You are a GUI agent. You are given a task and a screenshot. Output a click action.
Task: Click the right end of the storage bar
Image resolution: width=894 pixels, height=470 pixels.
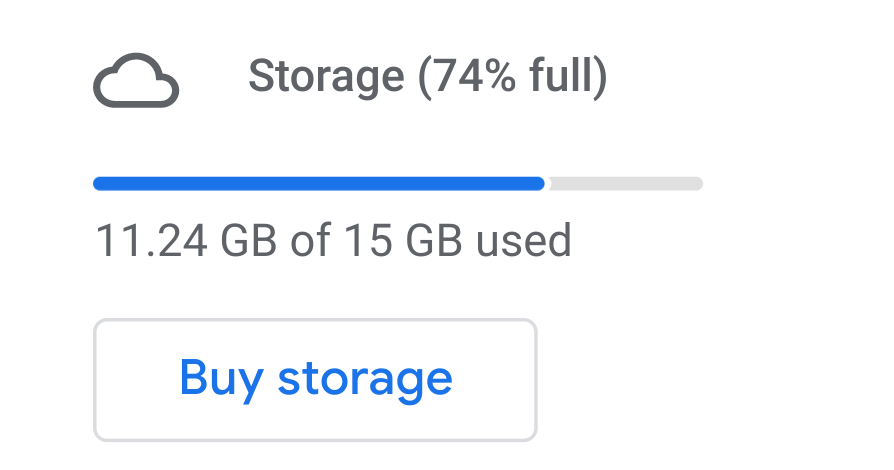(695, 184)
